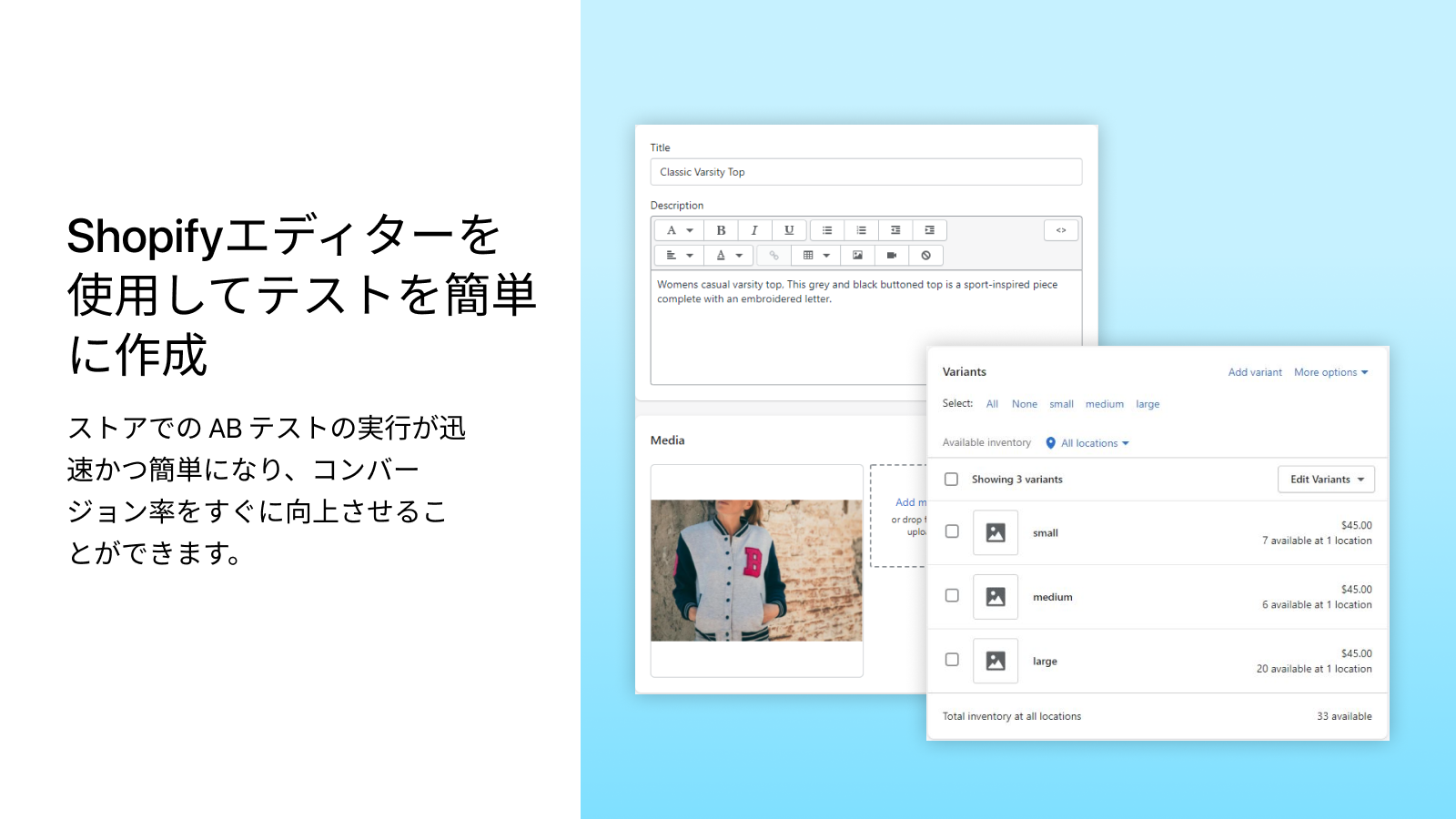The image size is (1456, 819).
Task: Click the 'Total inventory at all locations' label
Action: click(x=1012, y=717)
